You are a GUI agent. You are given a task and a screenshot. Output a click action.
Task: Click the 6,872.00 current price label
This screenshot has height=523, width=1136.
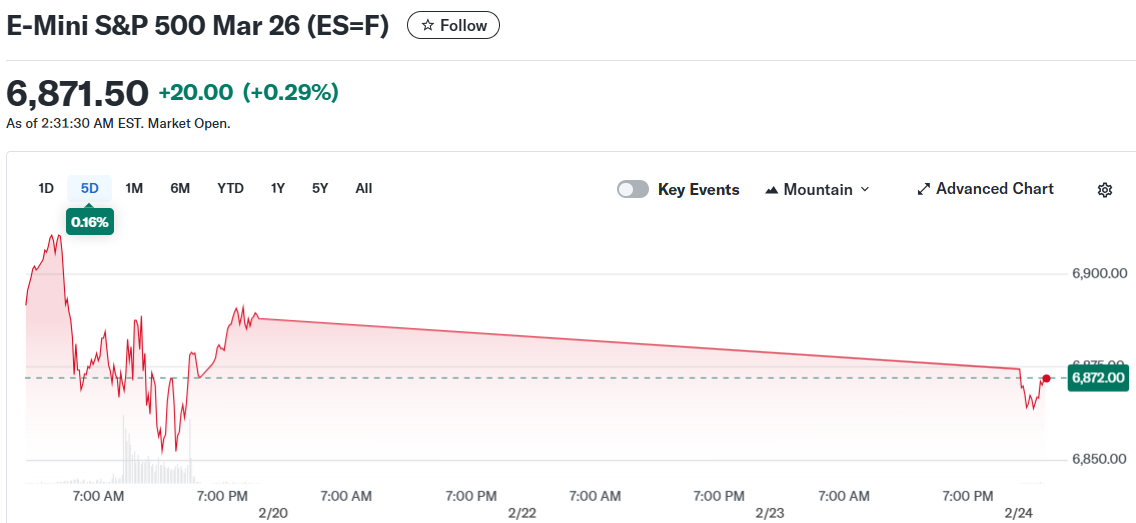(1098, 378)
